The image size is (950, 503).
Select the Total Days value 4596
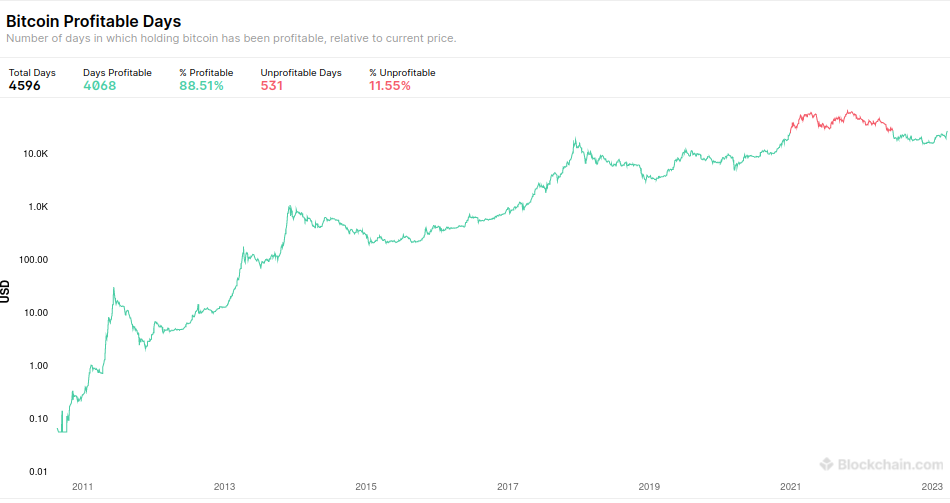[25, 86]
